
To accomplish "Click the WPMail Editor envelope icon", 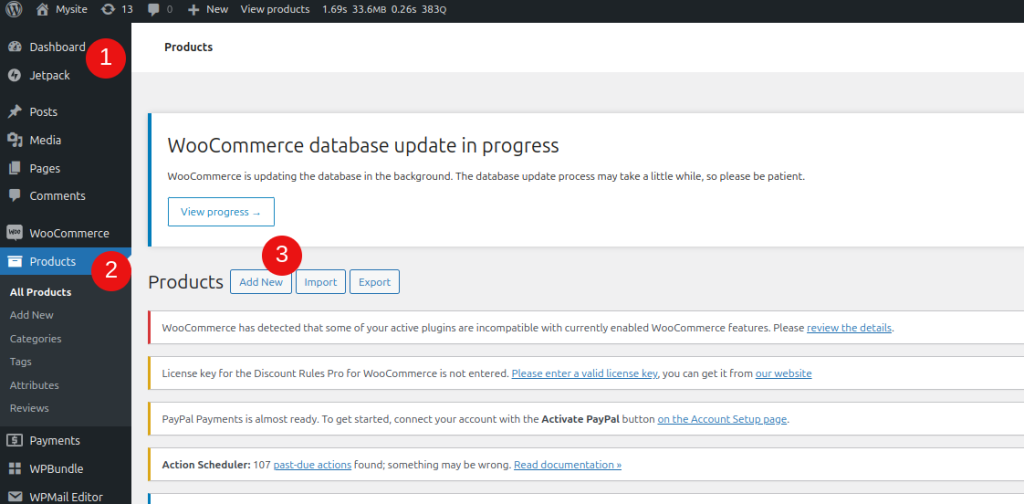I will click(x=15, y=497).
